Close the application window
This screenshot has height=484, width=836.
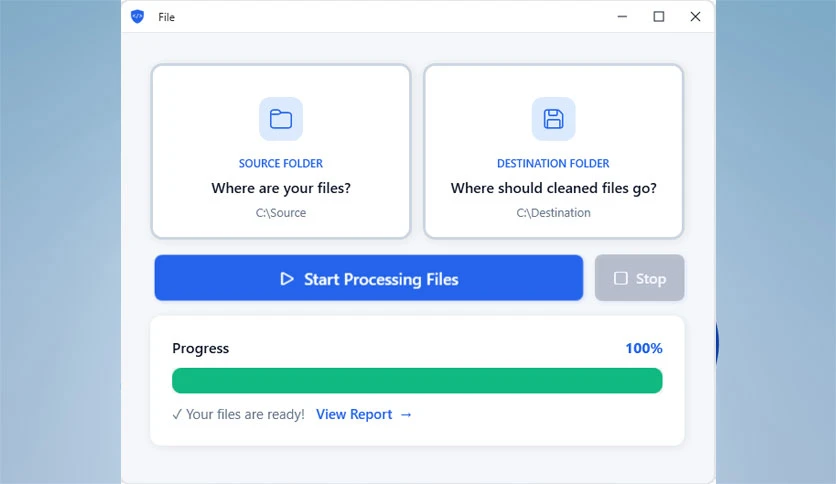coord(695,17)
